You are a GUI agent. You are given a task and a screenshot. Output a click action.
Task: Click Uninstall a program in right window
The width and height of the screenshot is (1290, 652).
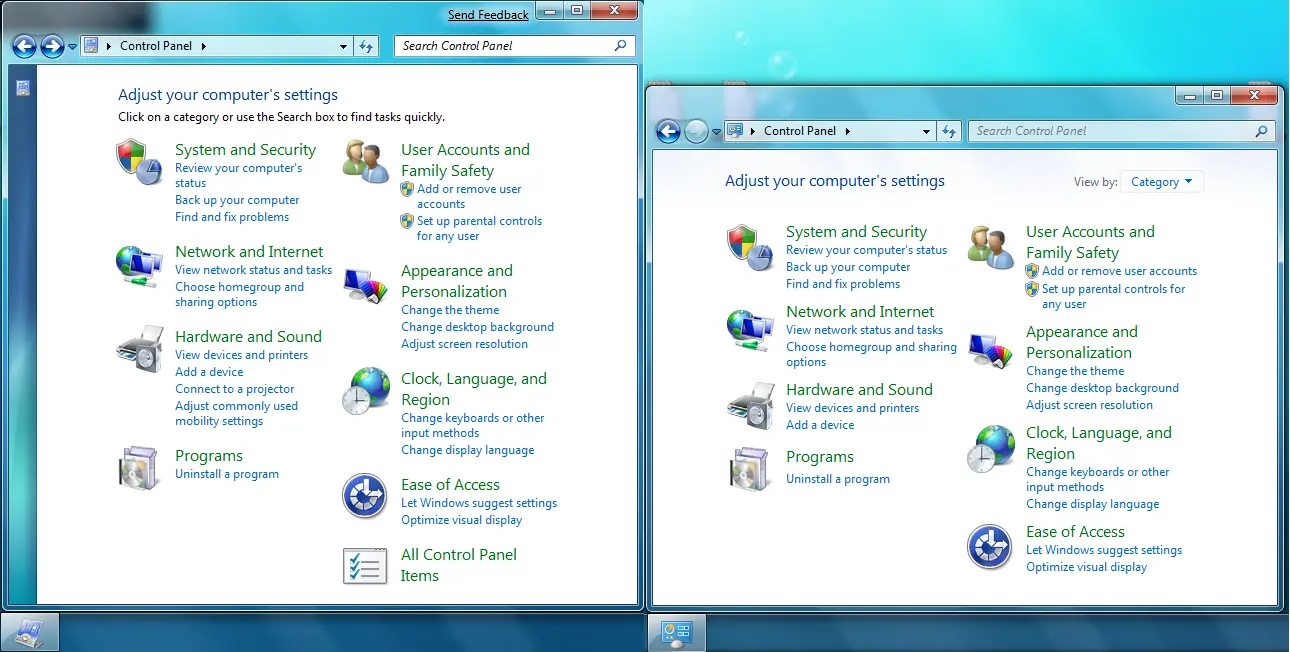[838, 479]
